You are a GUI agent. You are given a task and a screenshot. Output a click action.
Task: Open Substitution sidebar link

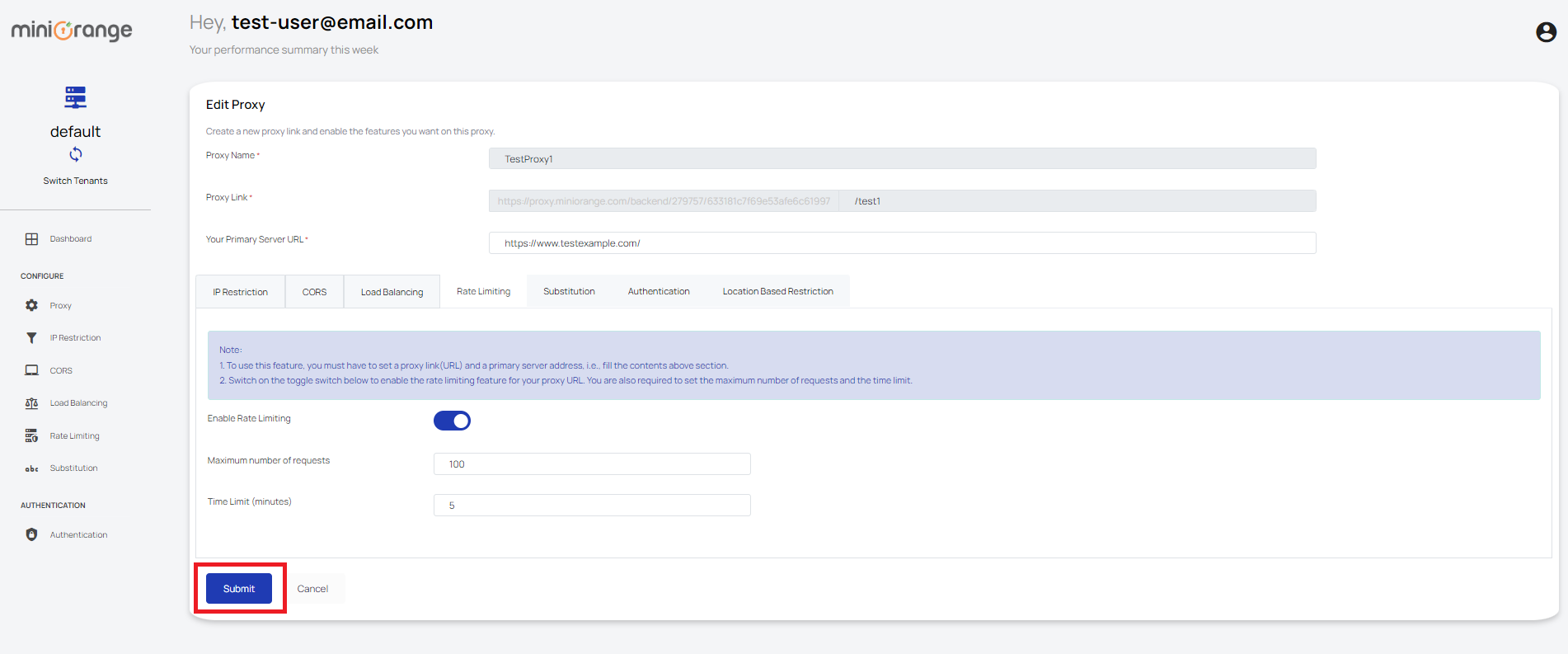coord(73,468)
